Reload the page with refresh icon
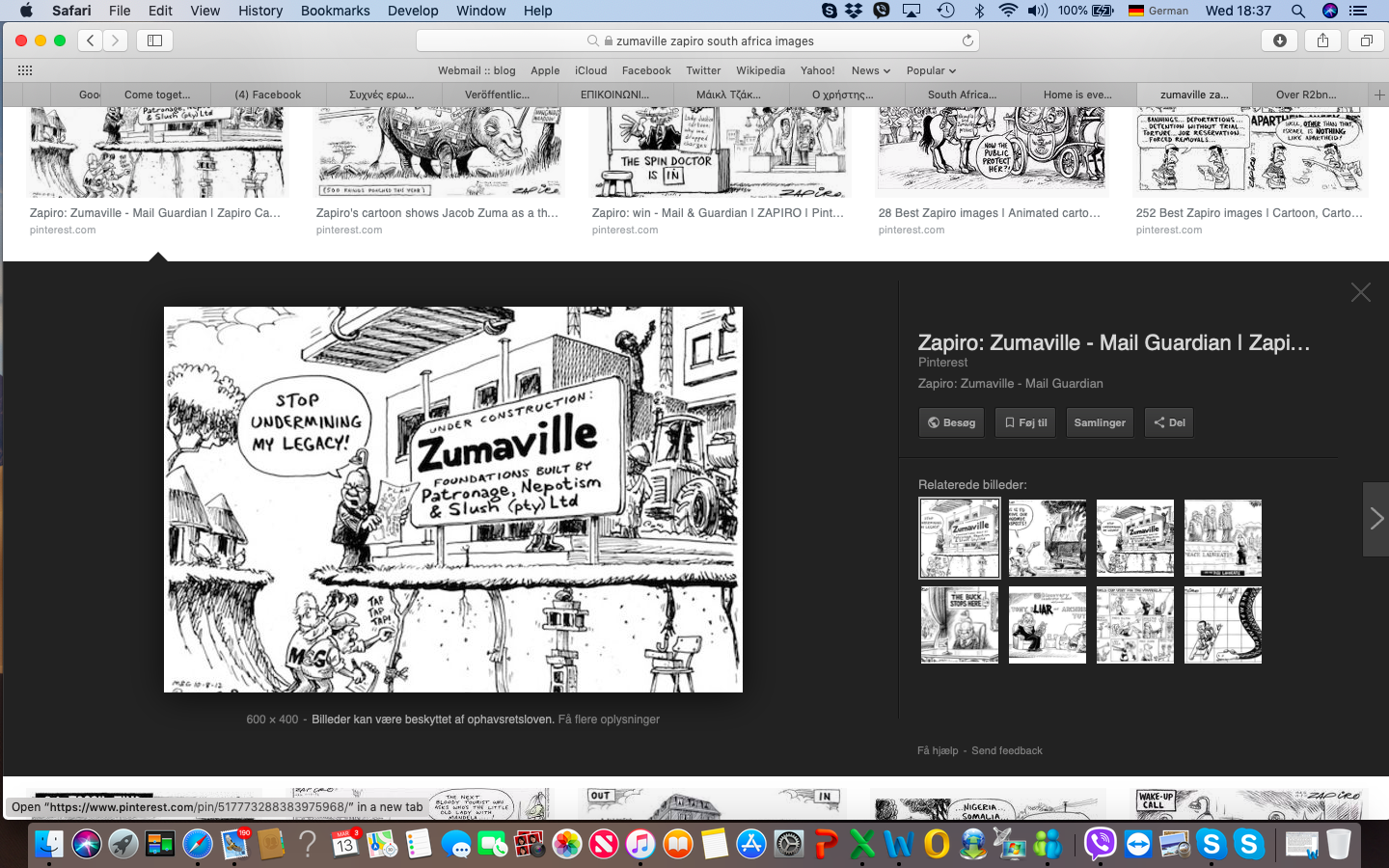 967,41
